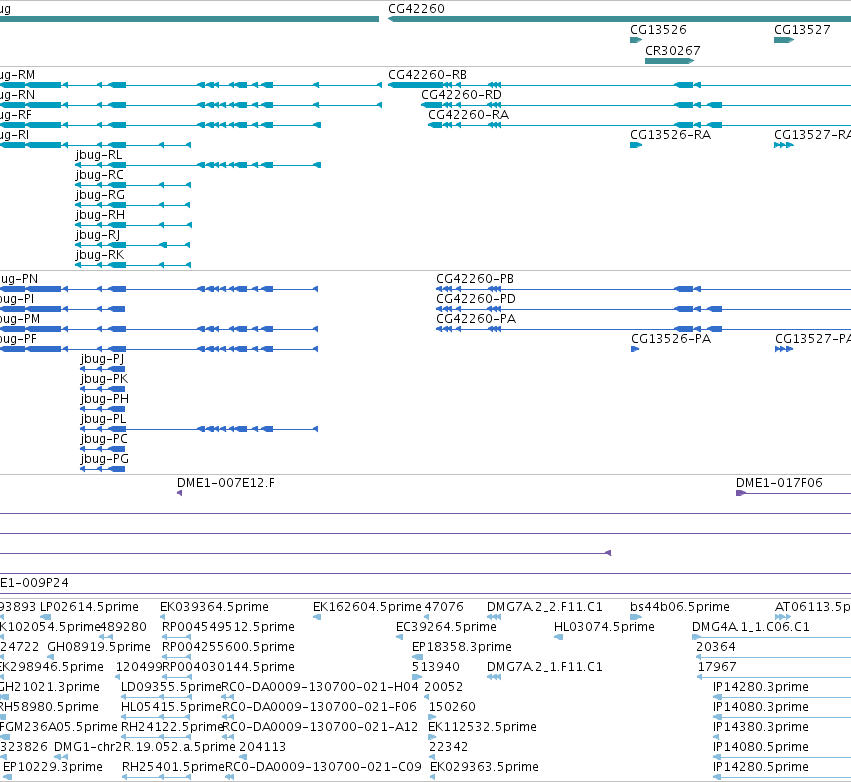Click the teal bar glyph under CR30267
851x782 pixels.
pyautogui.click(x=669, y=61)
